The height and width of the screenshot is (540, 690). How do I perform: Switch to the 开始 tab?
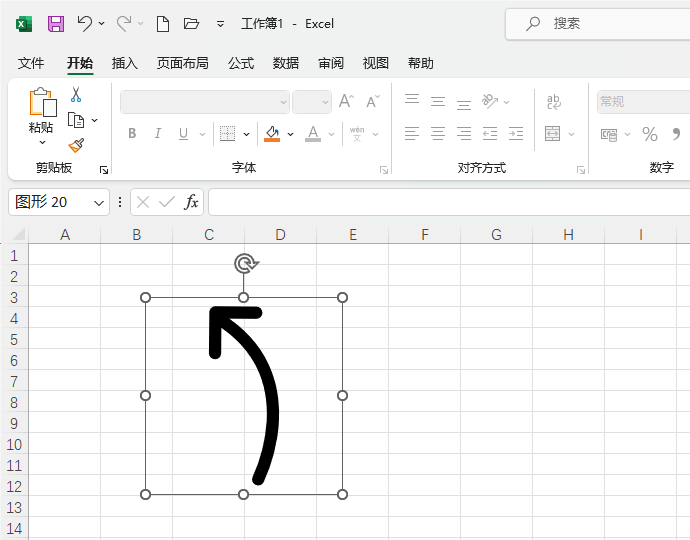(80, 63)
